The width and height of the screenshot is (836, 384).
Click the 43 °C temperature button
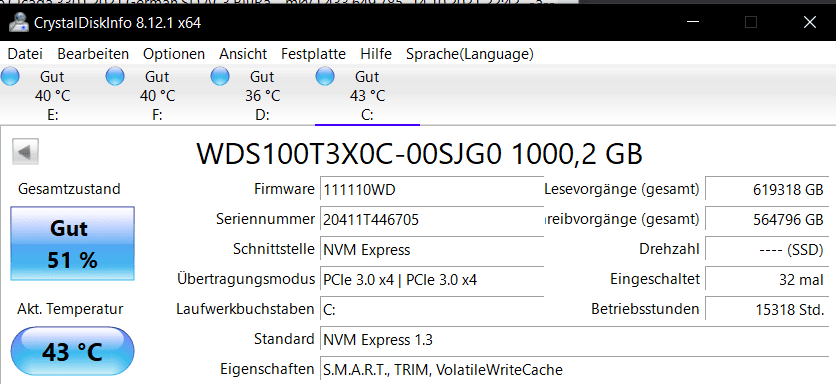click(x=73, y=352)
